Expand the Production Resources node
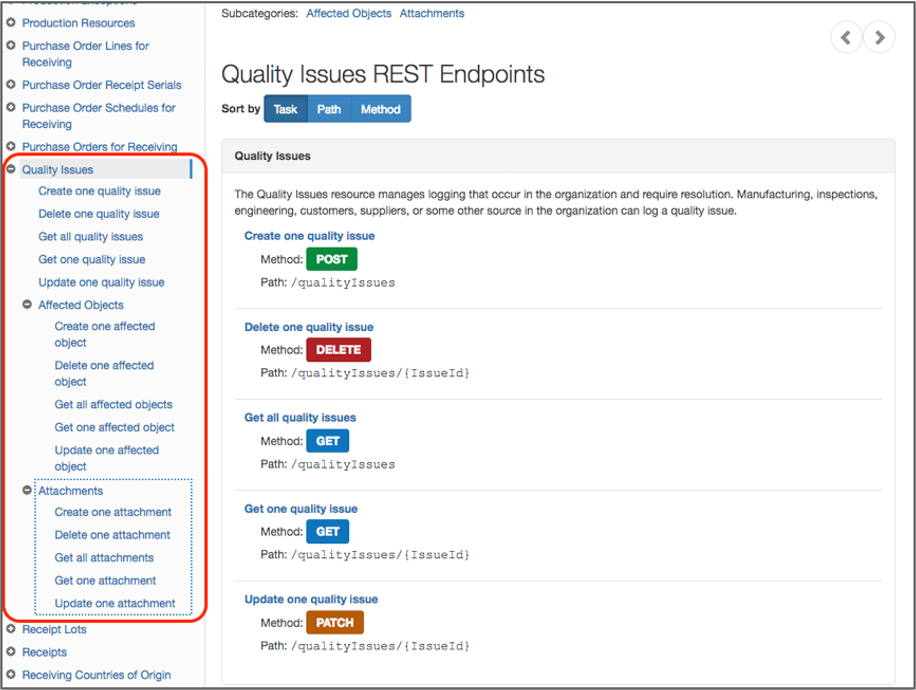Image resolution: width=916 pixels, height=690 pixels. [x=11, y=23]
